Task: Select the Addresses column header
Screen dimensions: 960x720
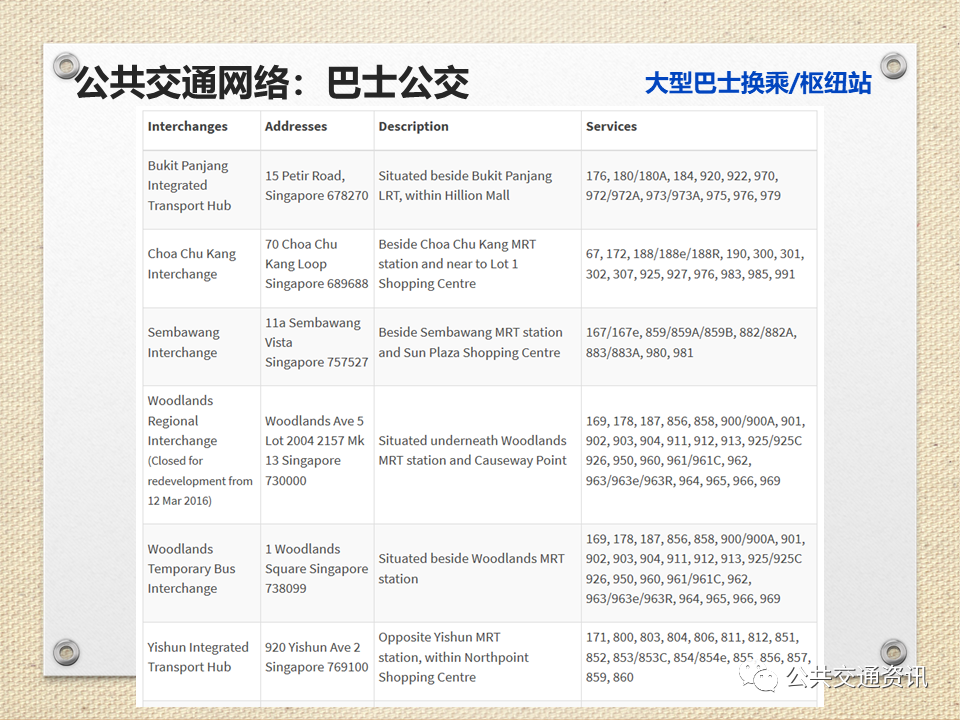Action: click(x=296, y=126)
